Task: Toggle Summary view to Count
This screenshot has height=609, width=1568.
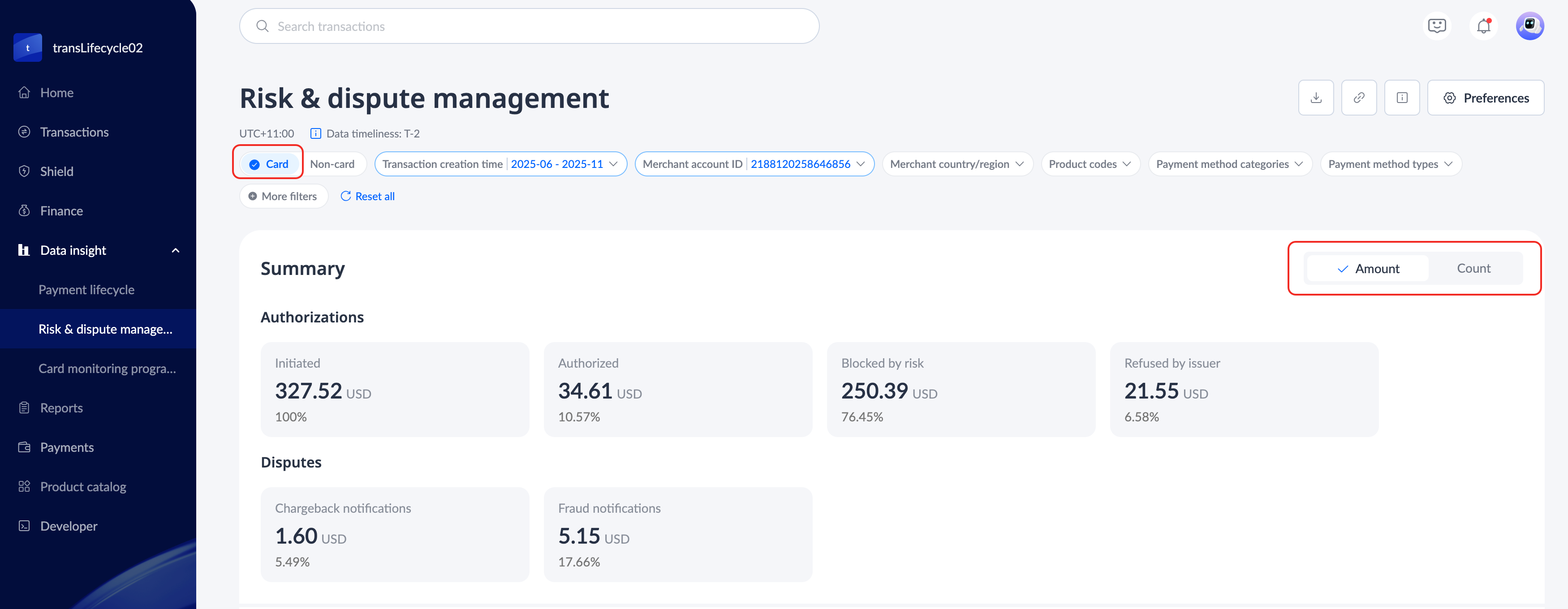Action: [1473, 268]
